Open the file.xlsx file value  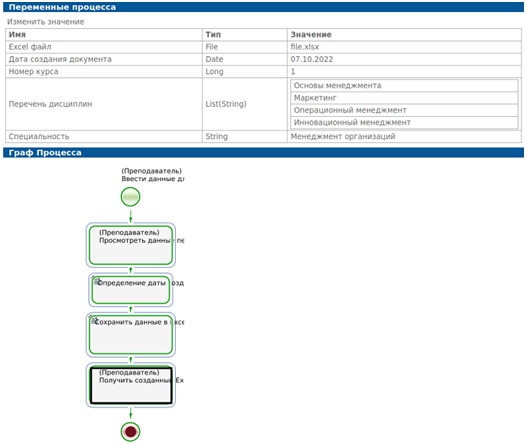coord(305,47)
